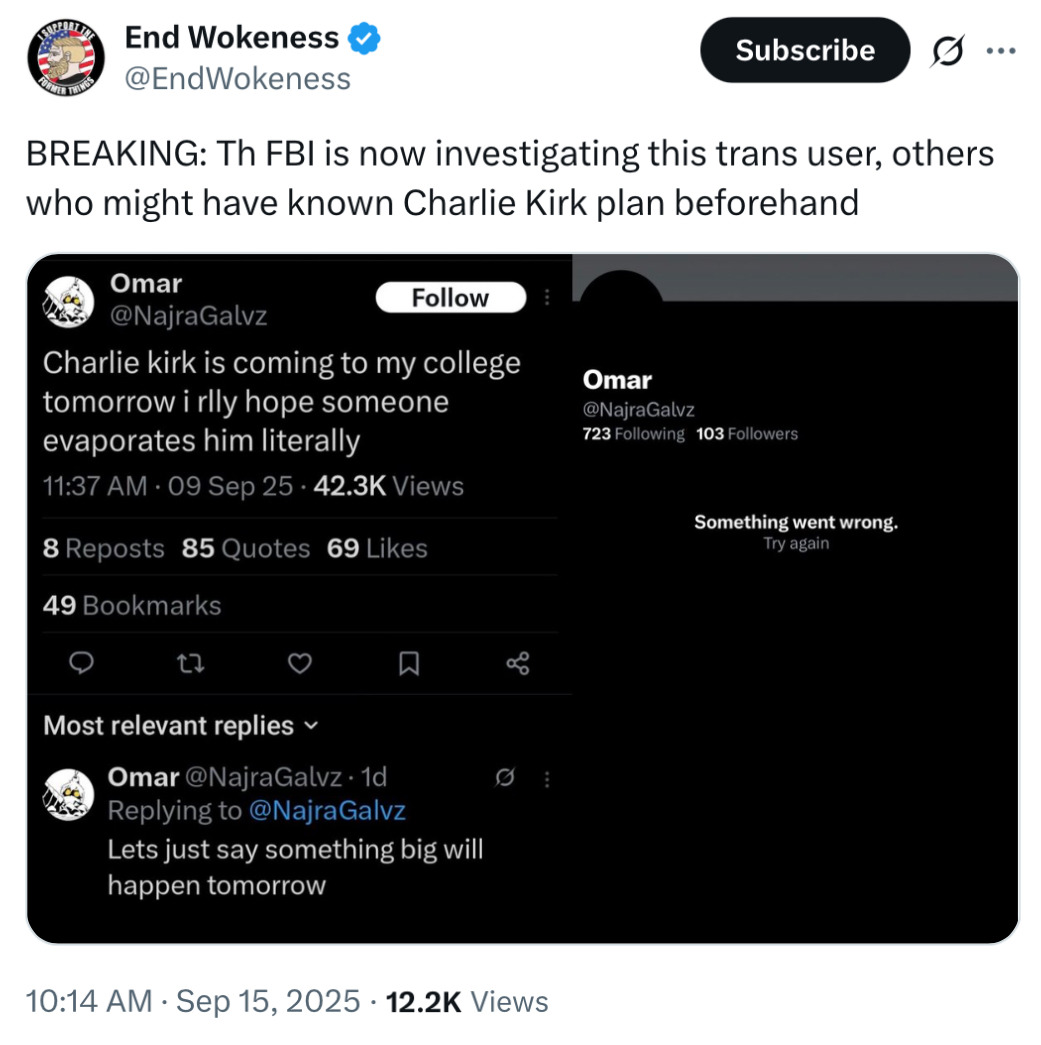Viewport: 1041px width, 1045px height.
Task: Open vertical dots menu beside Follow
Action: pos(546,298)
